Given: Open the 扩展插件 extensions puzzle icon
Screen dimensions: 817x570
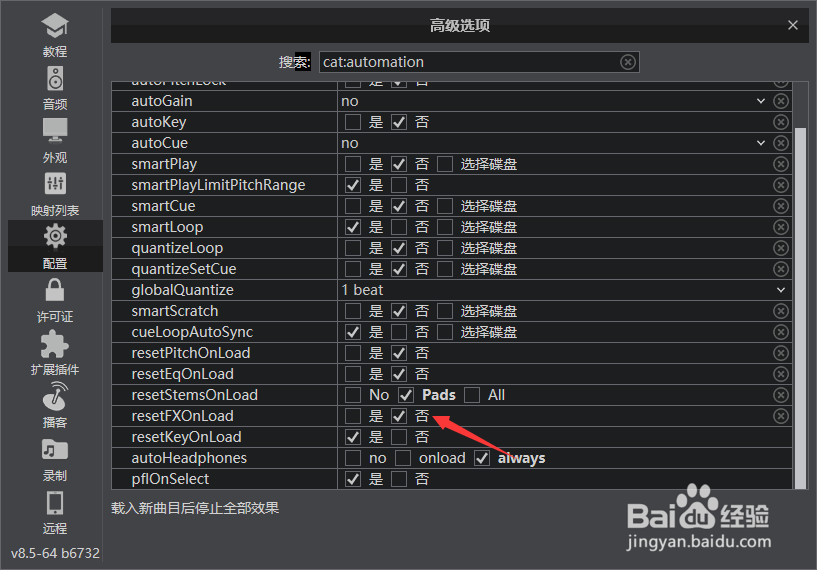Looking at the screenshot, I should click(x=55, y=344).
